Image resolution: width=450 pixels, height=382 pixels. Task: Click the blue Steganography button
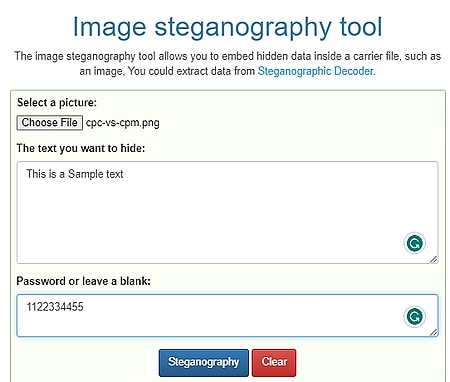[x=204, y=363]
